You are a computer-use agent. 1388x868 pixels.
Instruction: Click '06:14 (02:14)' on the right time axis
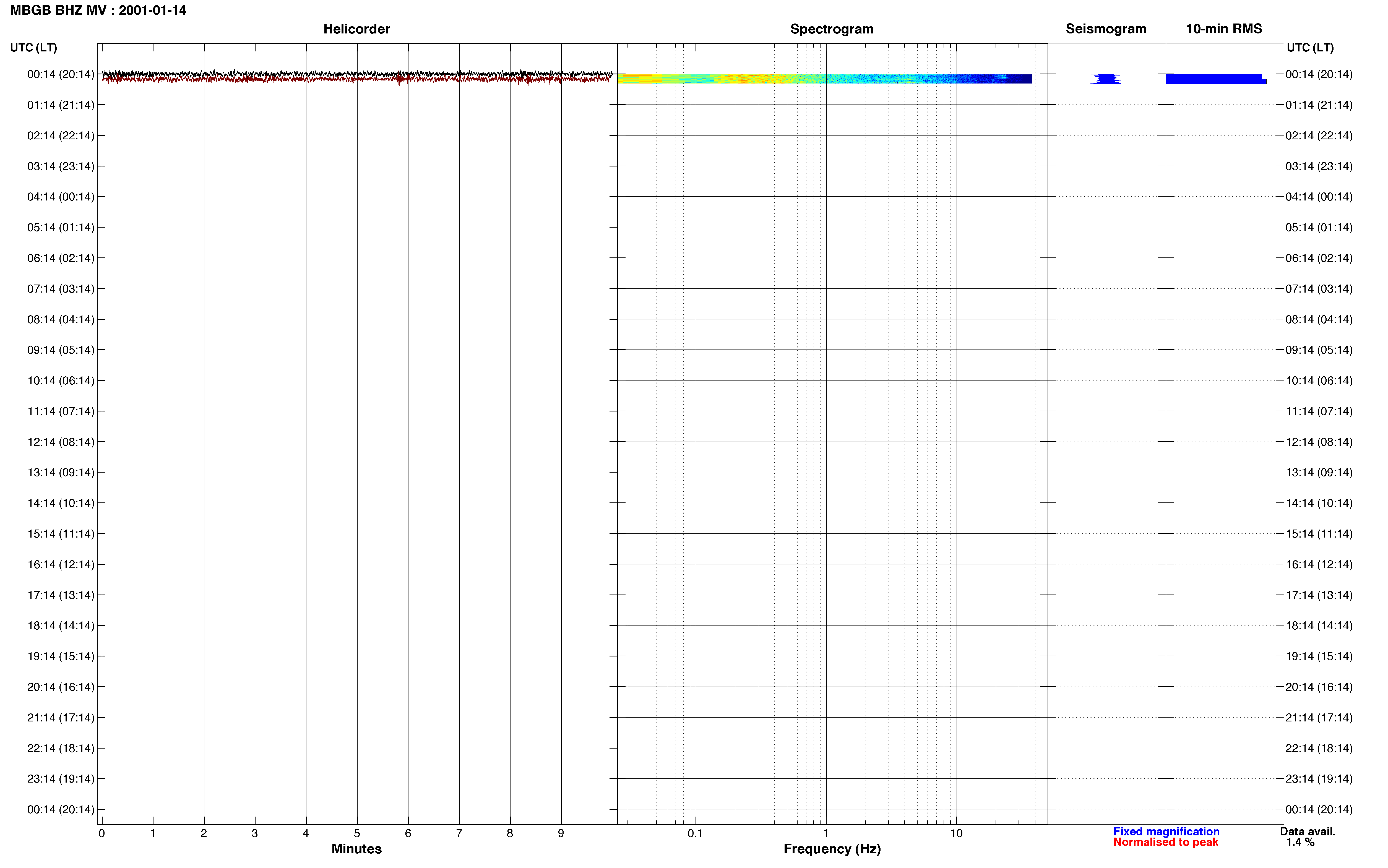1319,258
